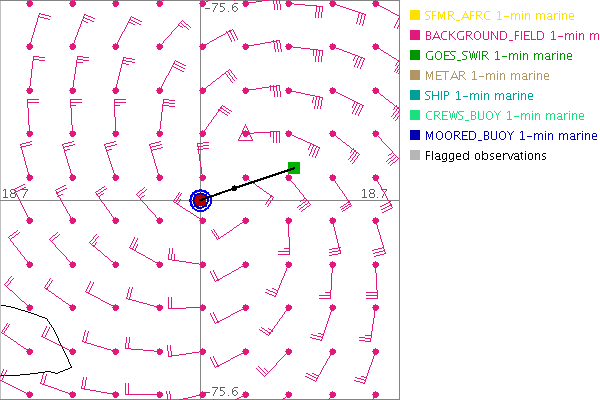
Task: Click the gray Flagged observations swatch
Action: click(x=415, y=156)
